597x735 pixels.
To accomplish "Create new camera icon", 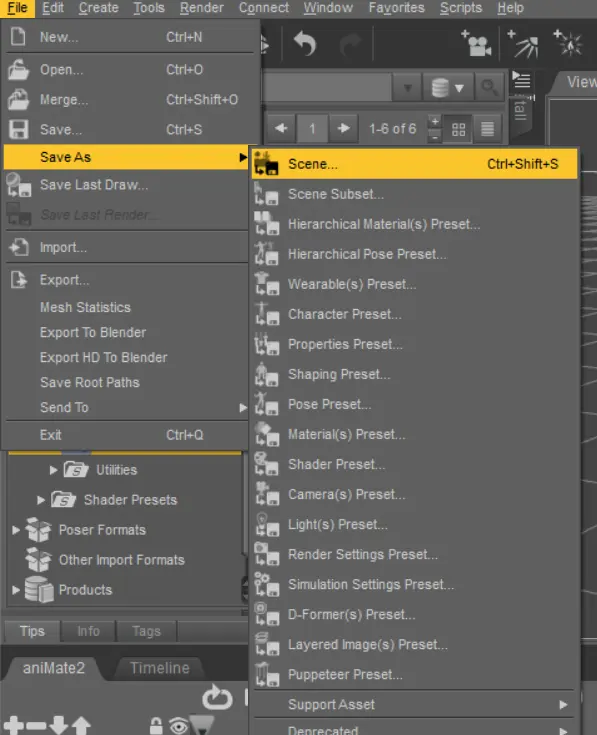I will tap(476, 43).
